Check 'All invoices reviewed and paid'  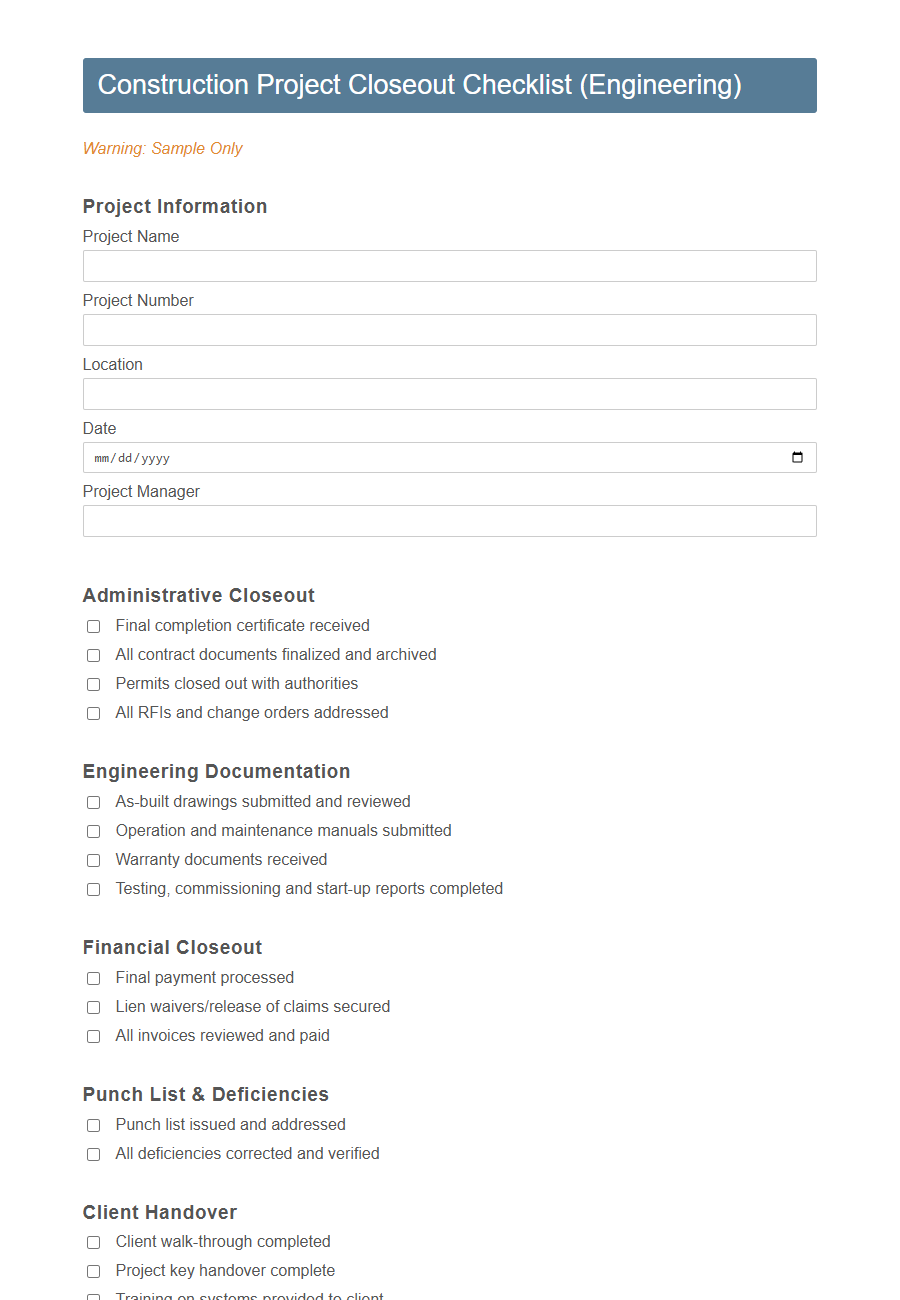93,1036
